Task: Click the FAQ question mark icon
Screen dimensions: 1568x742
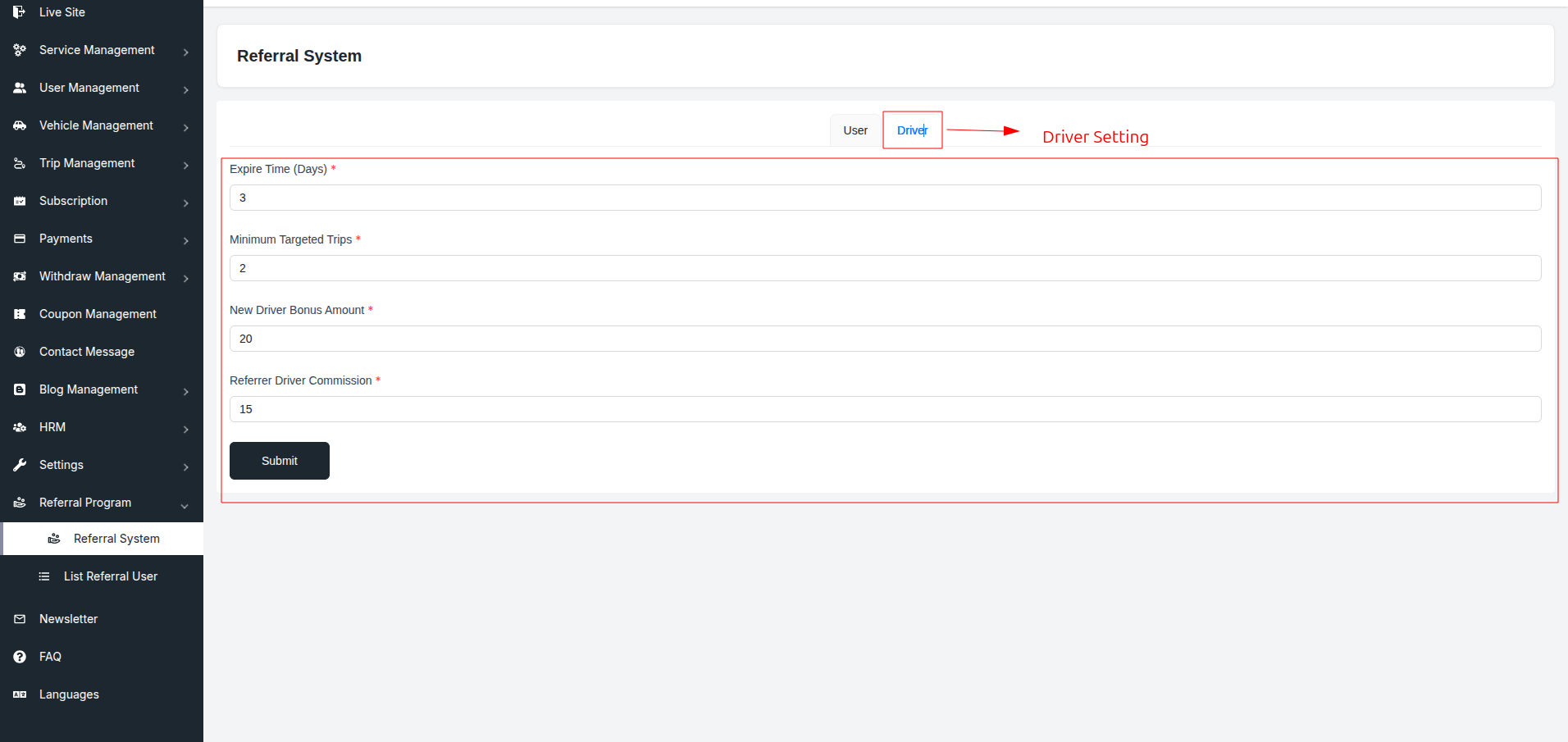Action: (20, 657)
